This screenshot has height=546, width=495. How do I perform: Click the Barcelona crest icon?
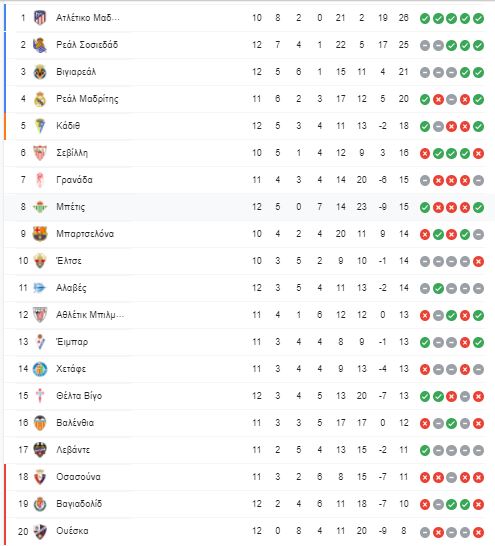(x=40, y=234)
